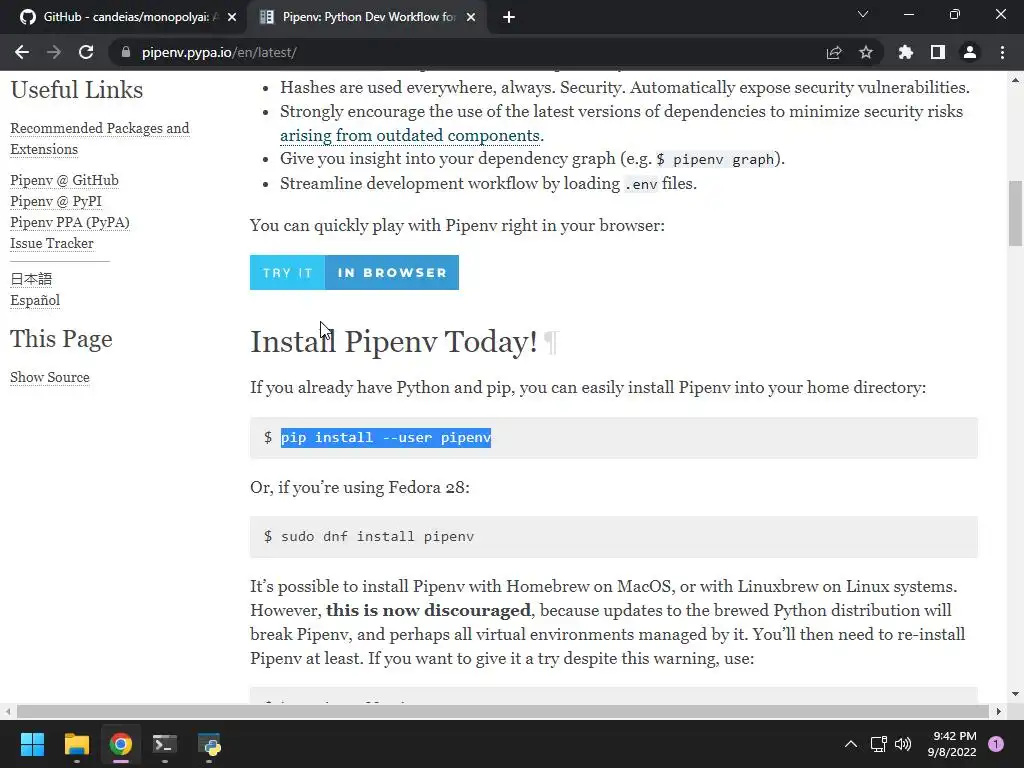Click the Chrome taskbar icon

(120, 744)
